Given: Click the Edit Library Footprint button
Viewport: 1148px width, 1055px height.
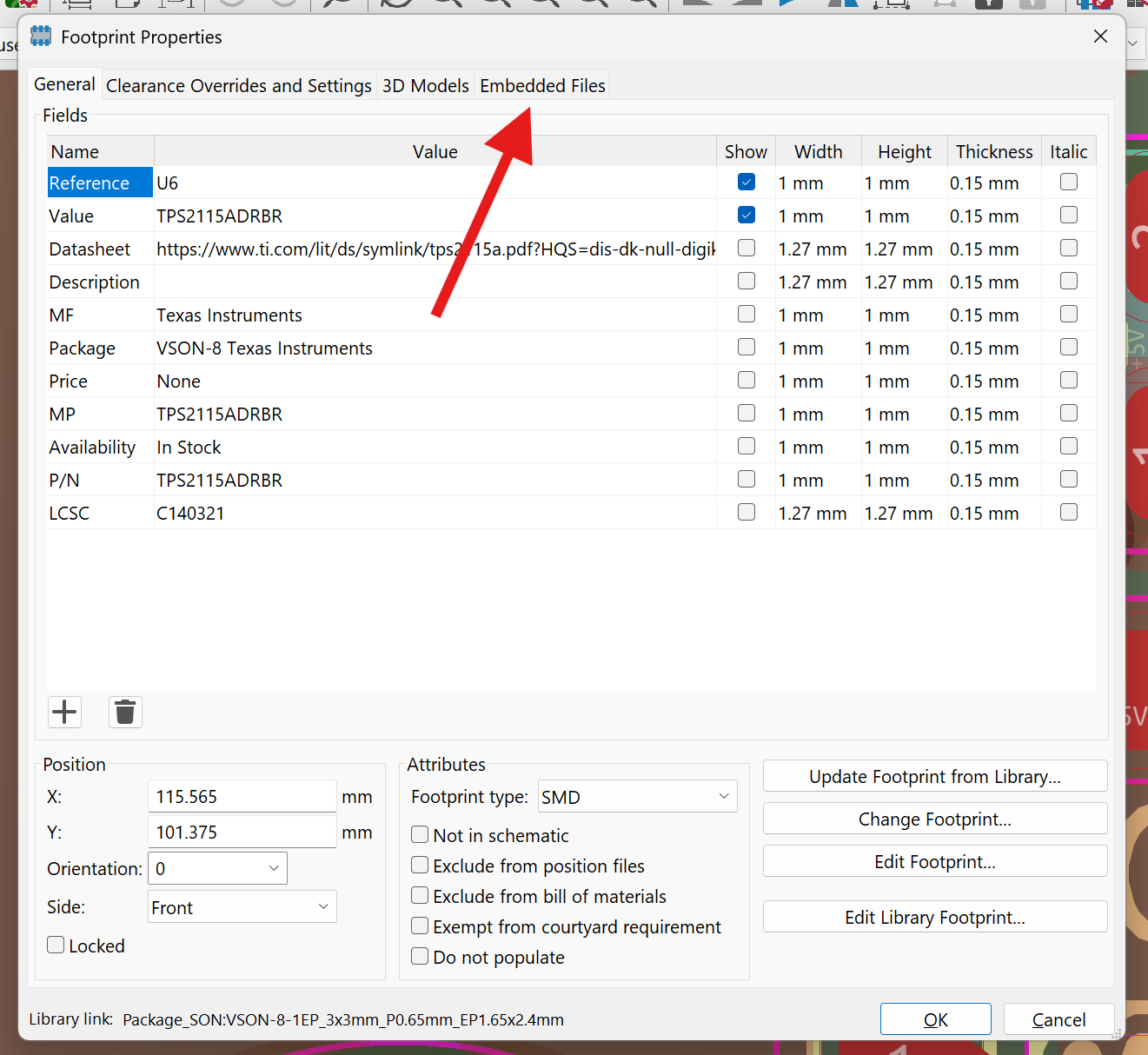Looking at the screenshot, I should coord(934,917).
